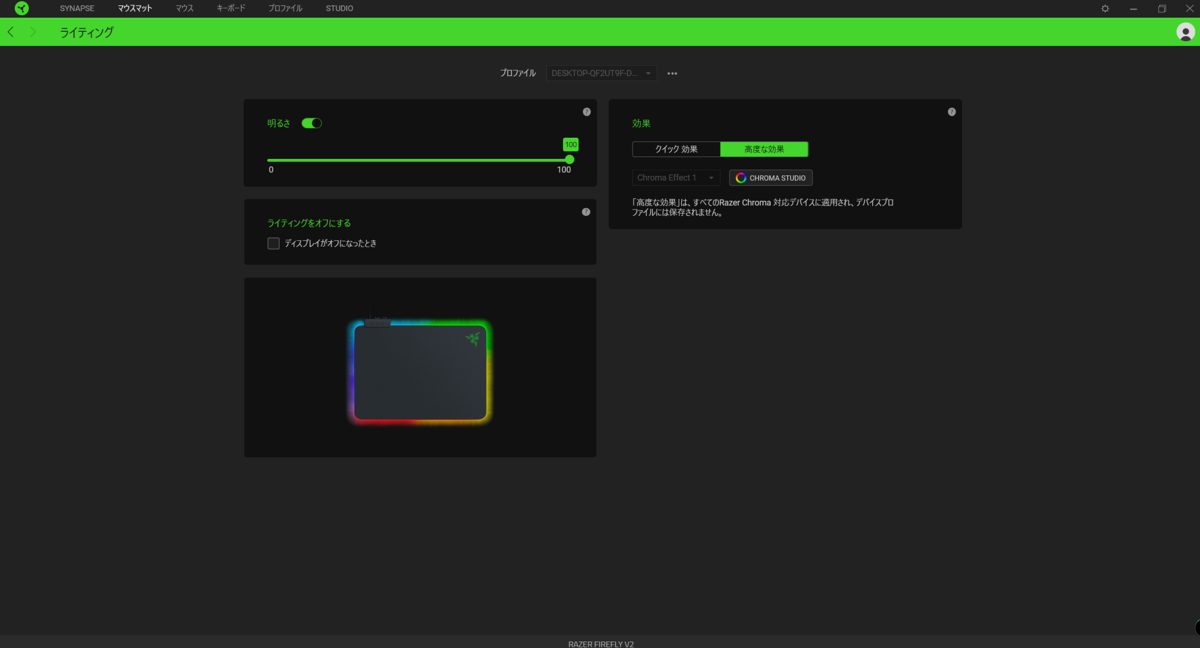Switch to the プロファイル top tab

click(285, 8)
